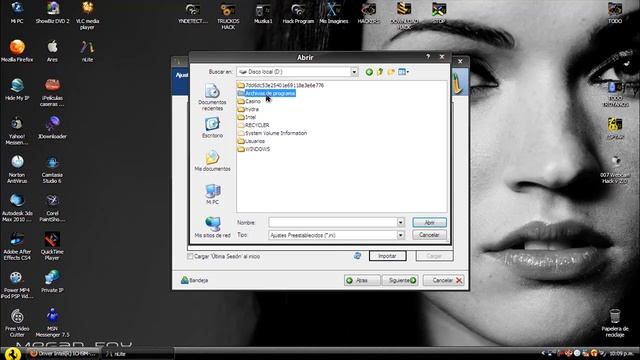This screenshot has width=640, height=360.
Task: Switch to nLite taskbar button
Action: (138, 354)
